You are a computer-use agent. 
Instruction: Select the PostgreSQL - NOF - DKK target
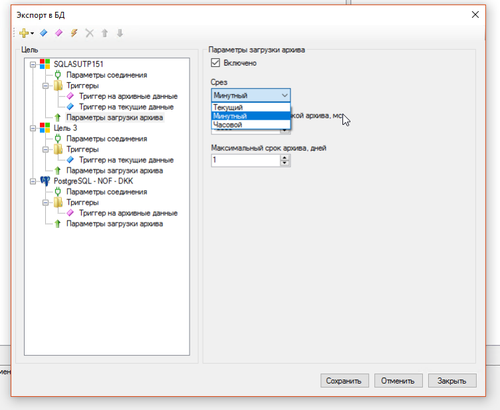[x=93, y=181]
